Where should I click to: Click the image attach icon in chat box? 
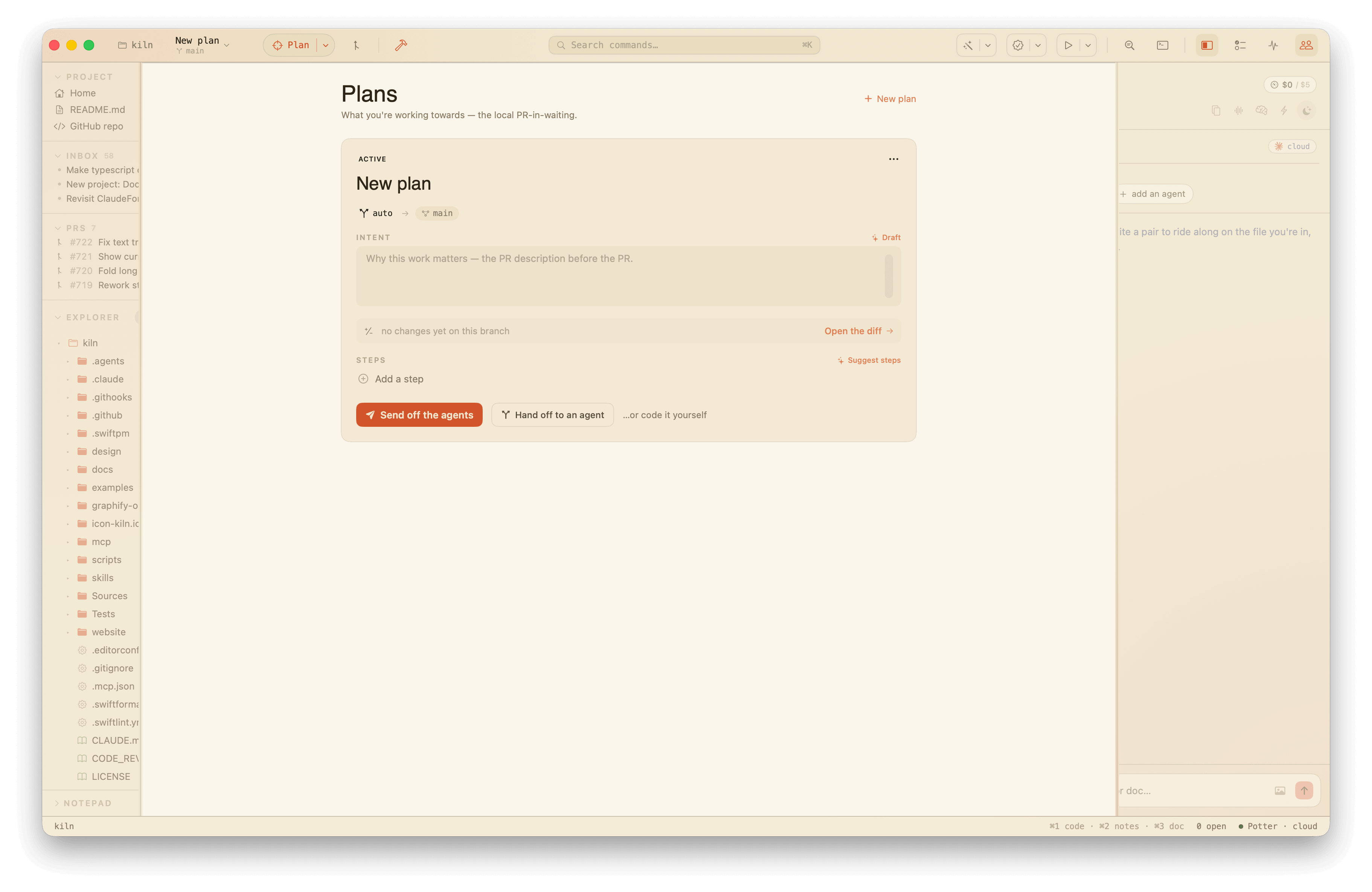point(1280,791)
